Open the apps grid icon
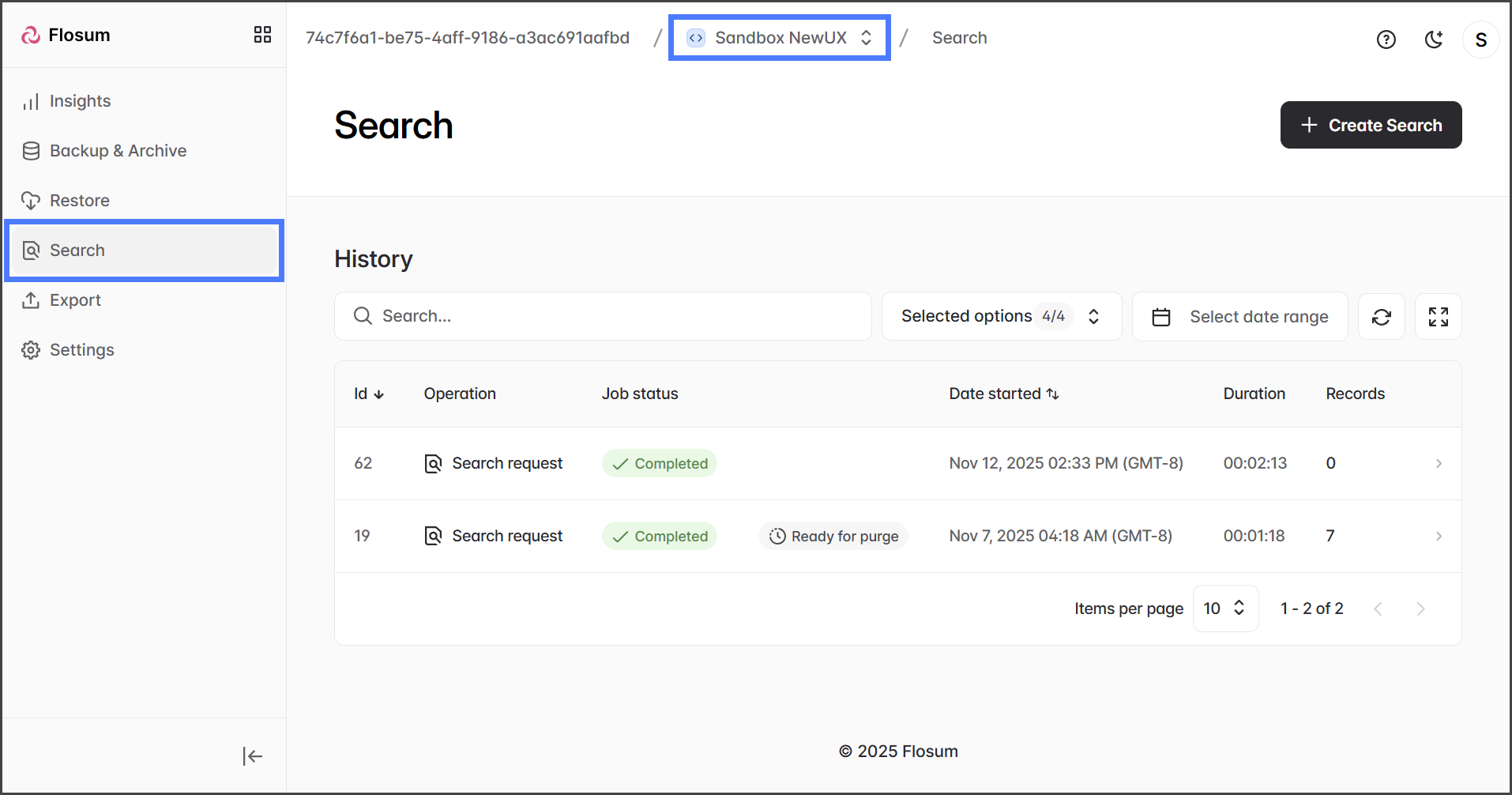The width and height of the screenshot is (1512, 795). tap(262, 35)
